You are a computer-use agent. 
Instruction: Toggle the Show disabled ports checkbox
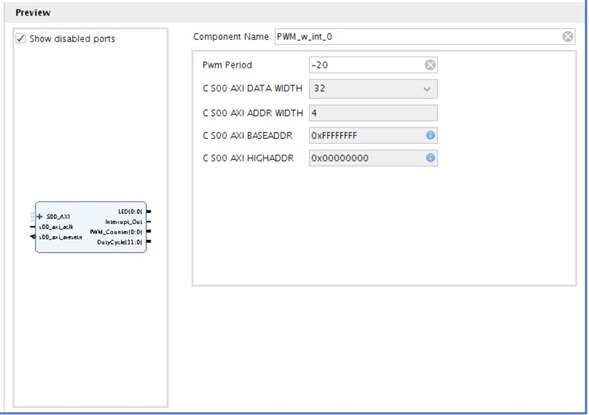[x=20, y=39]
